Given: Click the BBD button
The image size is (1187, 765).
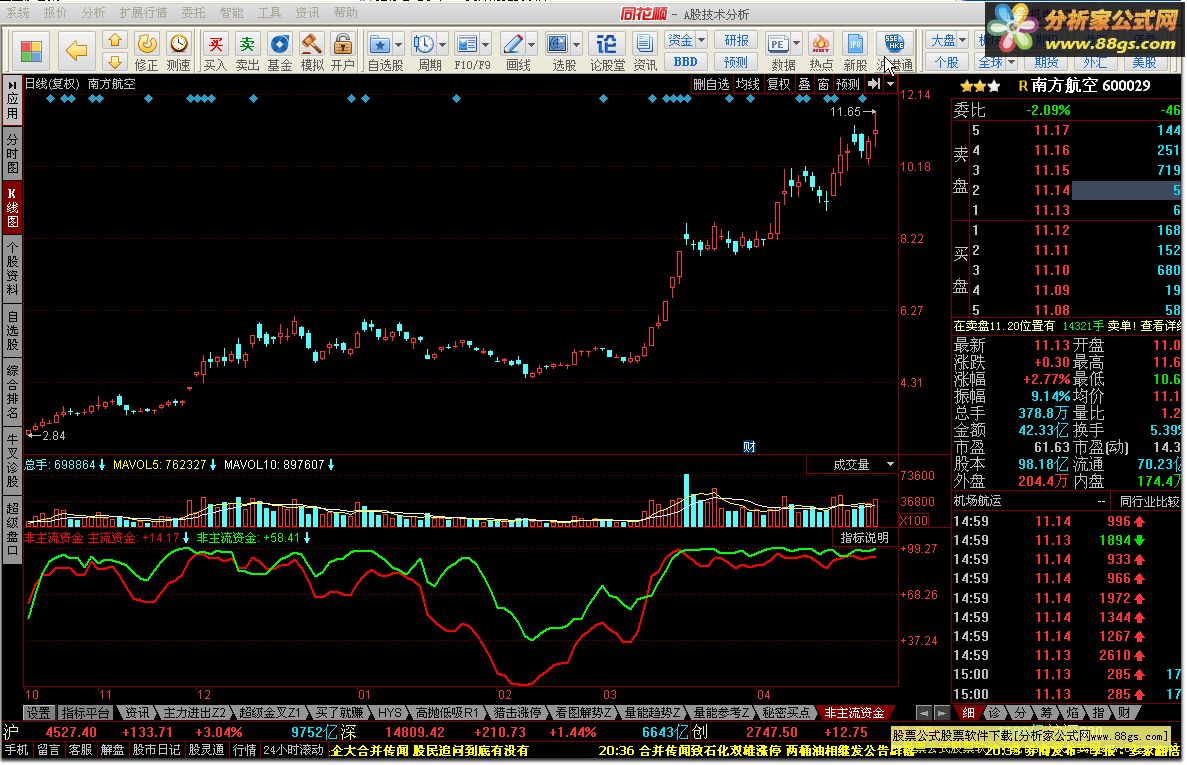Looking at the screenshot, I should (x=686, y=62).
